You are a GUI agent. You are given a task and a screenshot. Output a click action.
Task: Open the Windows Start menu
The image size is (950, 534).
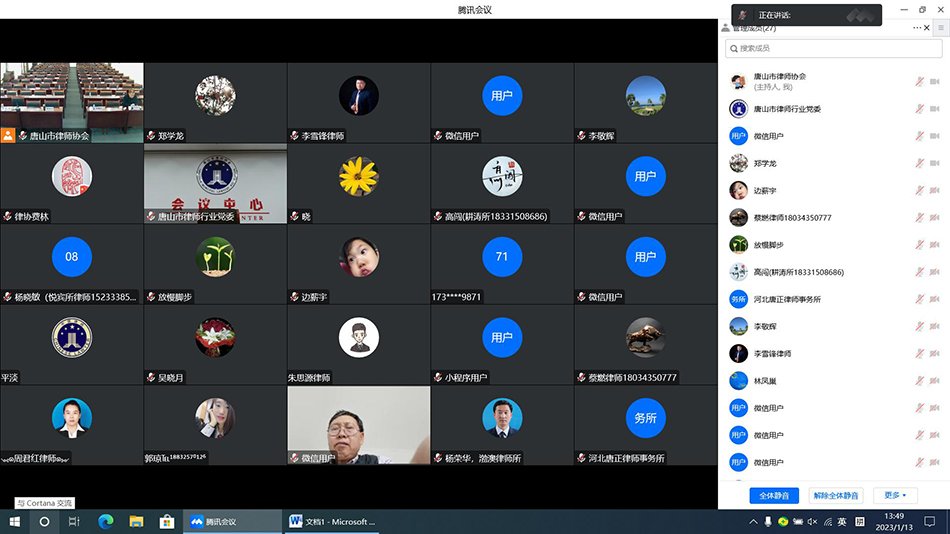coord(15,521)
